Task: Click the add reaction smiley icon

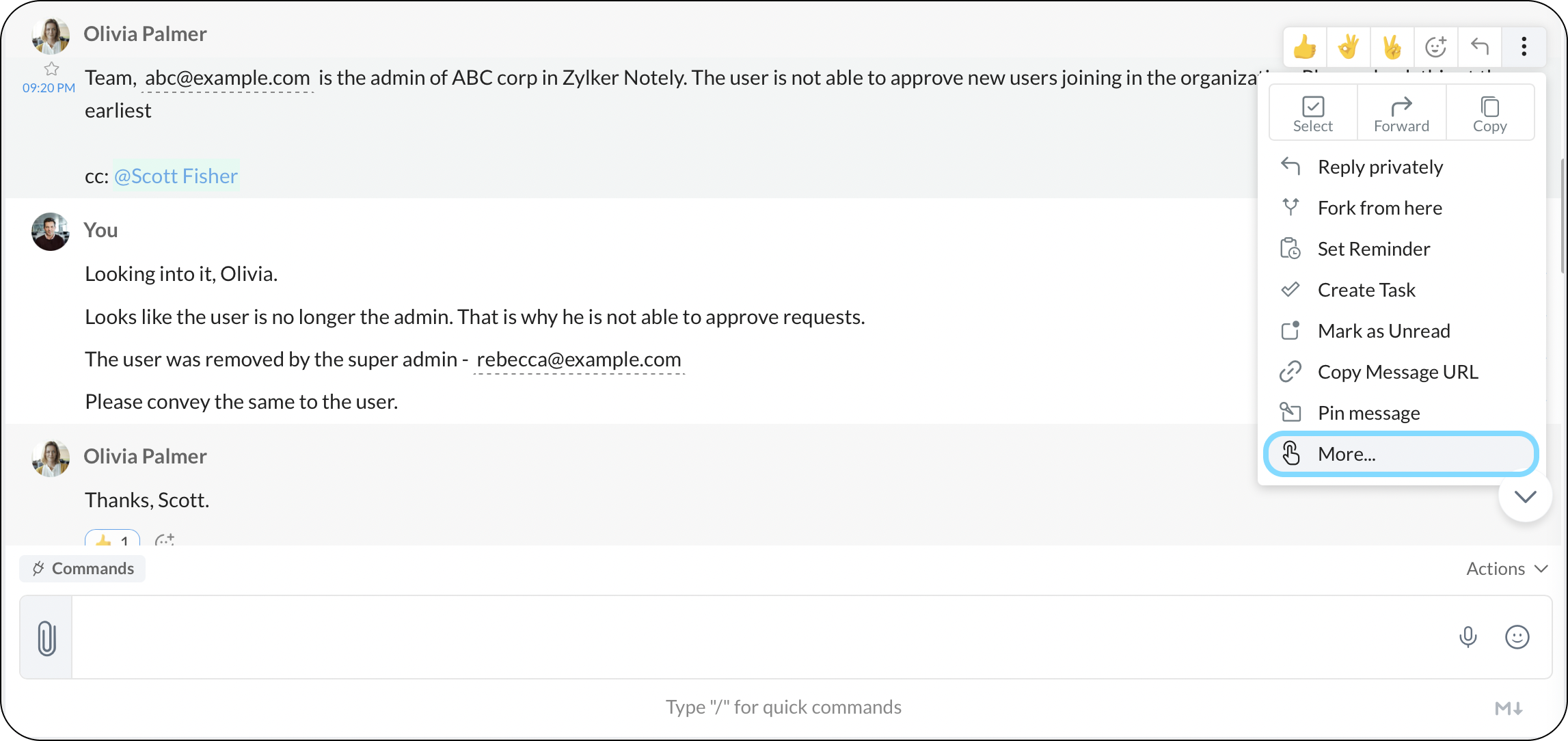Action: pyautogui.click(x=1435, y=47)
